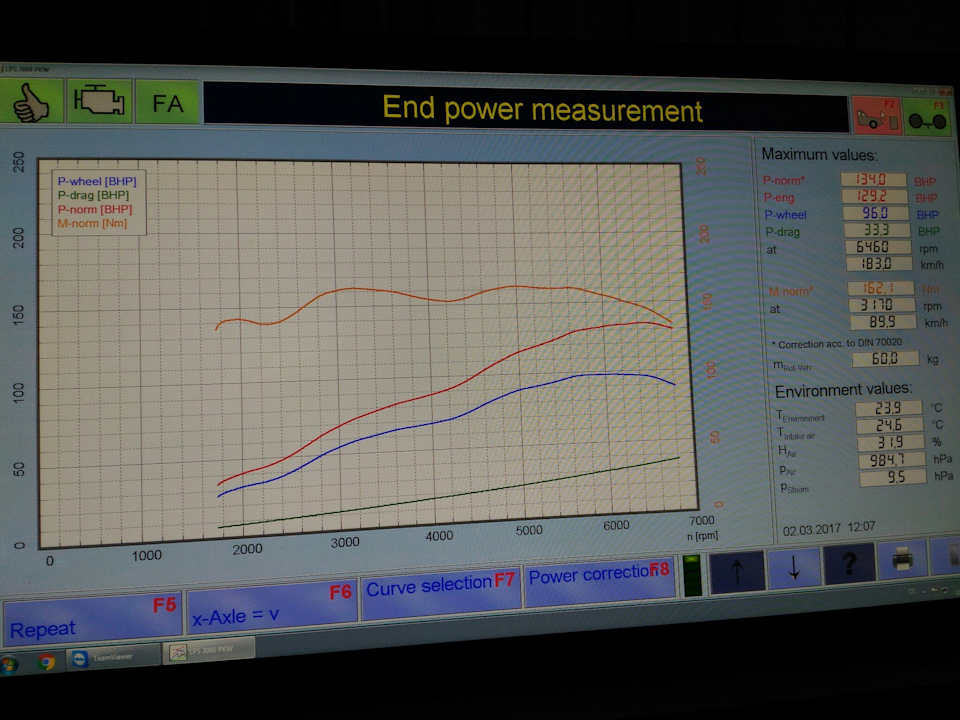Viewport: 960px width, 720px height.
Task: Switch x-Axle = v with F6 button
Action: [x=271, y=607]
